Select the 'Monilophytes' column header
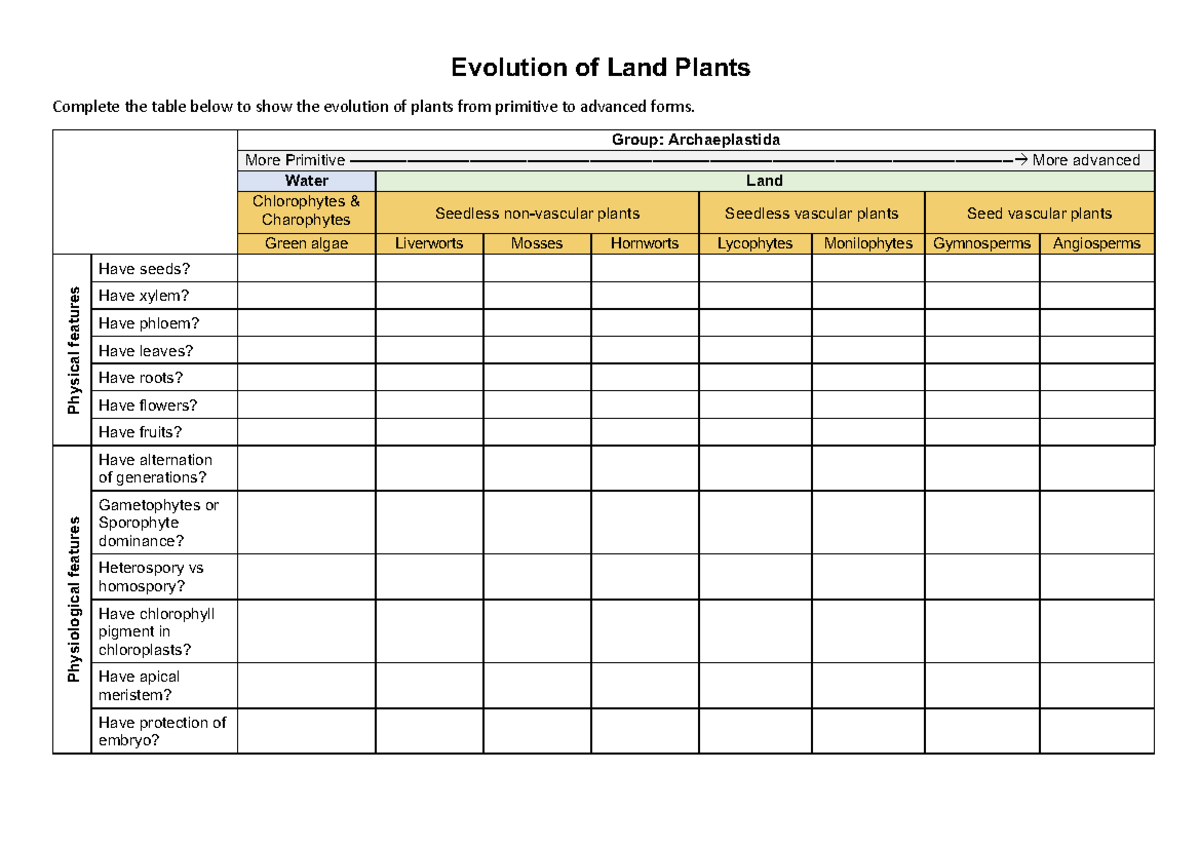 click(x=868, y=242)
